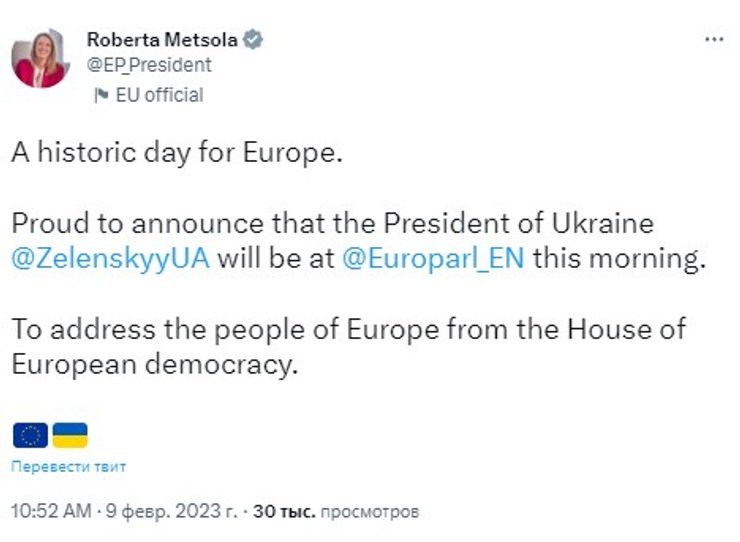The height and width of the screenshot is (542, 740).
Task: Click the date 9 февр. 2023 г.
Action: pyautogui.click(x=172, y=511)
